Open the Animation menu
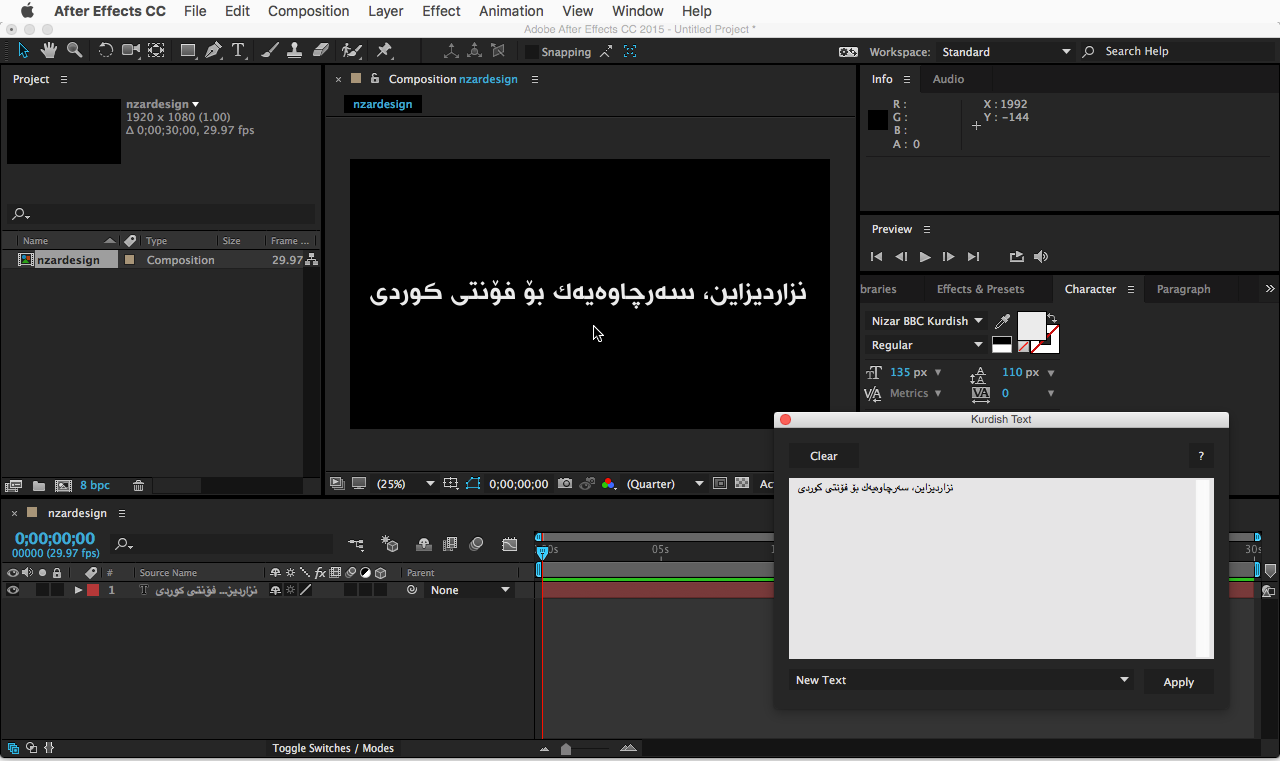 (511, 11)
